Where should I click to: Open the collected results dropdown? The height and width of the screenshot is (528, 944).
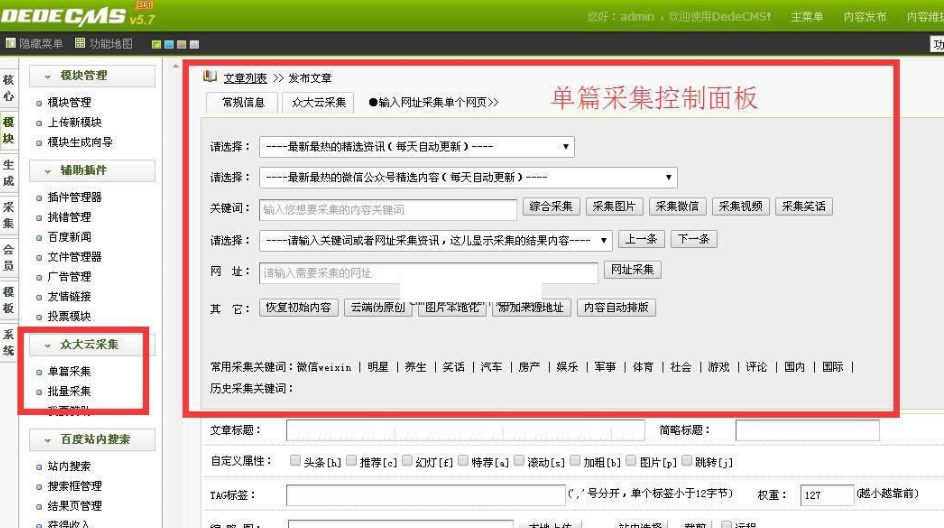click(x=436, y=240)
